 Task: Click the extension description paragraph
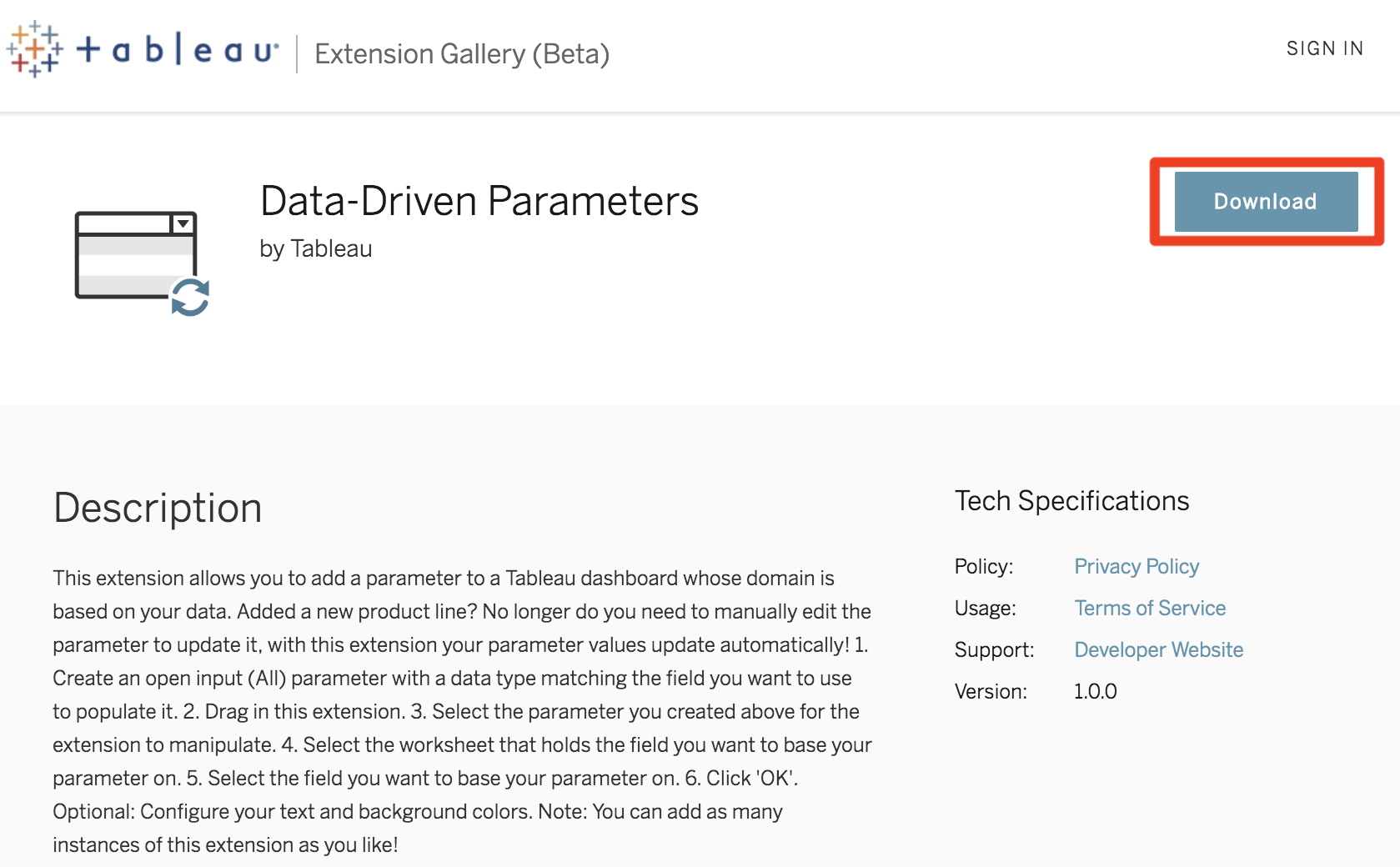click(x=463, y=711)
